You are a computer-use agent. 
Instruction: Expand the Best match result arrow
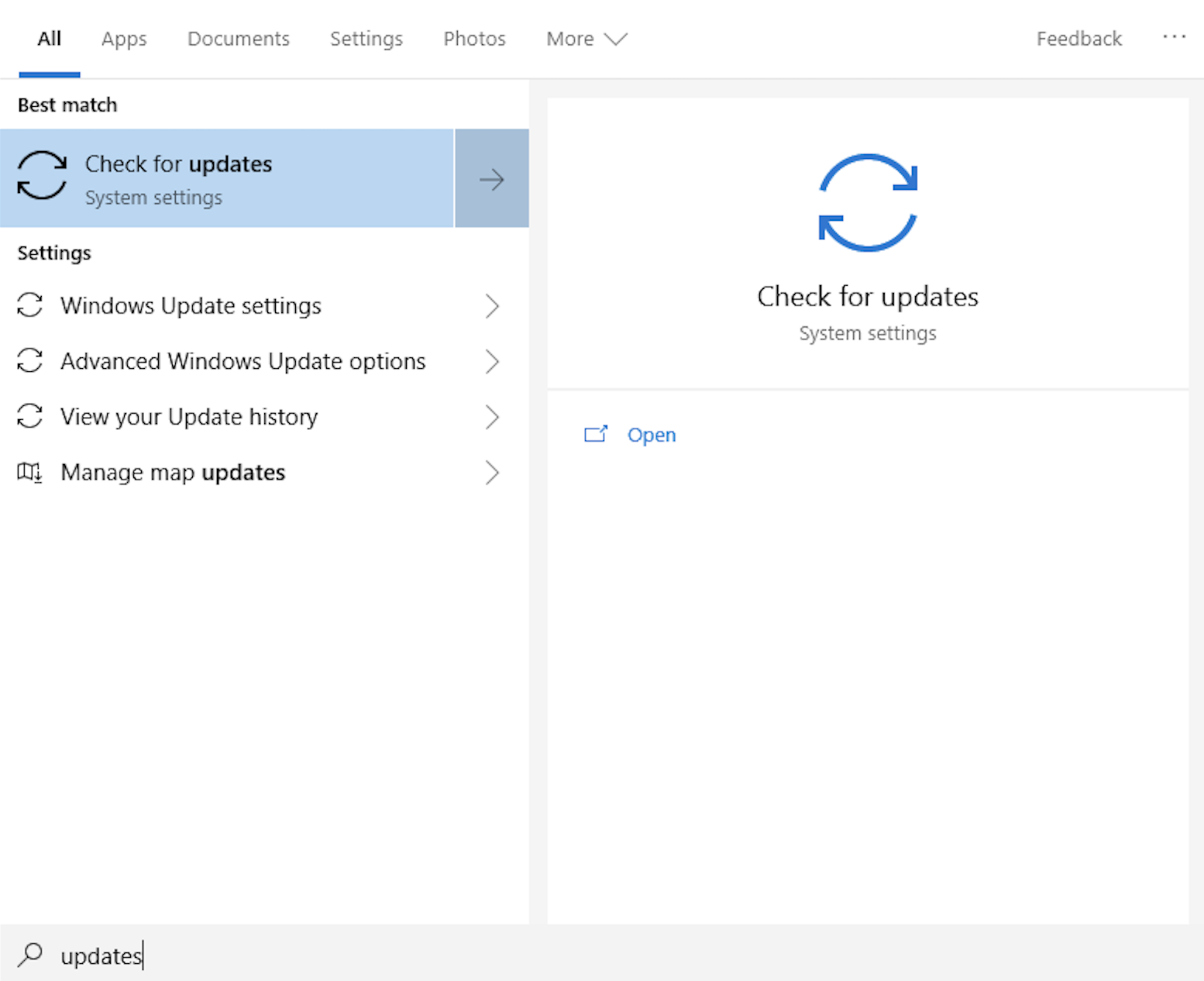492,178
